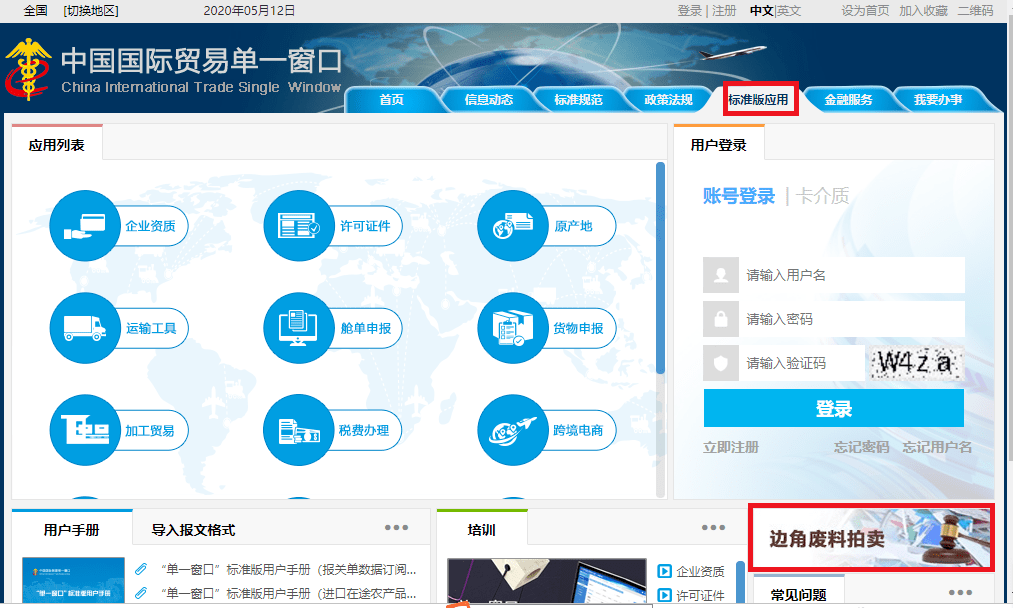Open the 标准规范 navigation tab

click(x=578, y=100)
